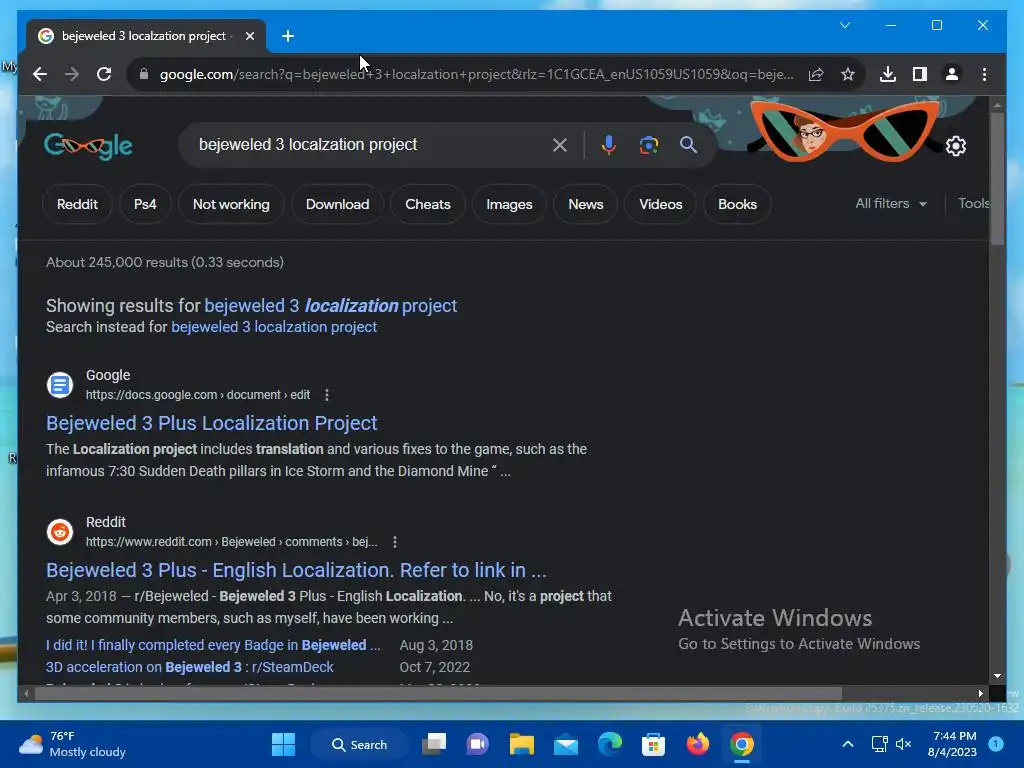Open '3D acceleration on Bejeweled 3 : r/SteamDeck' link
Image resolution: width=1024 pixels, height=768 pixels.
[189, 667]
